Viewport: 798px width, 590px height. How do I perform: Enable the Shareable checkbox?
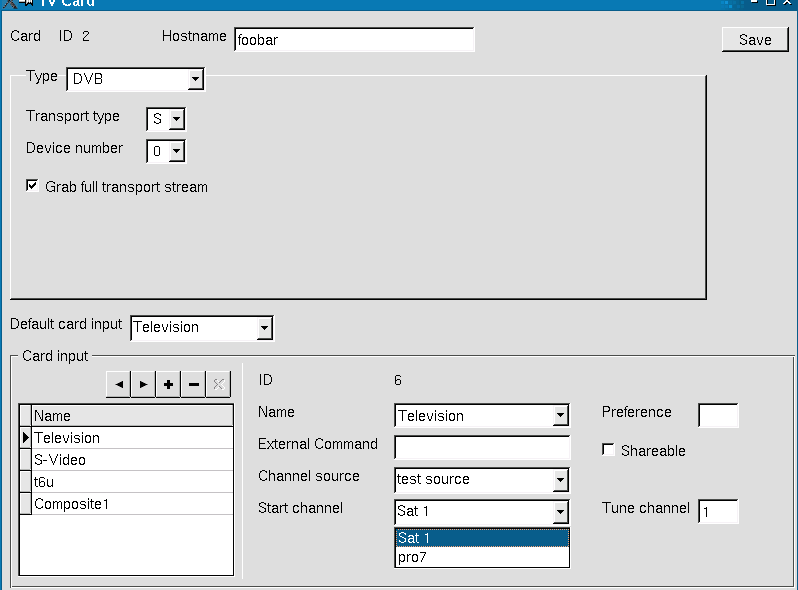point(608,450)
